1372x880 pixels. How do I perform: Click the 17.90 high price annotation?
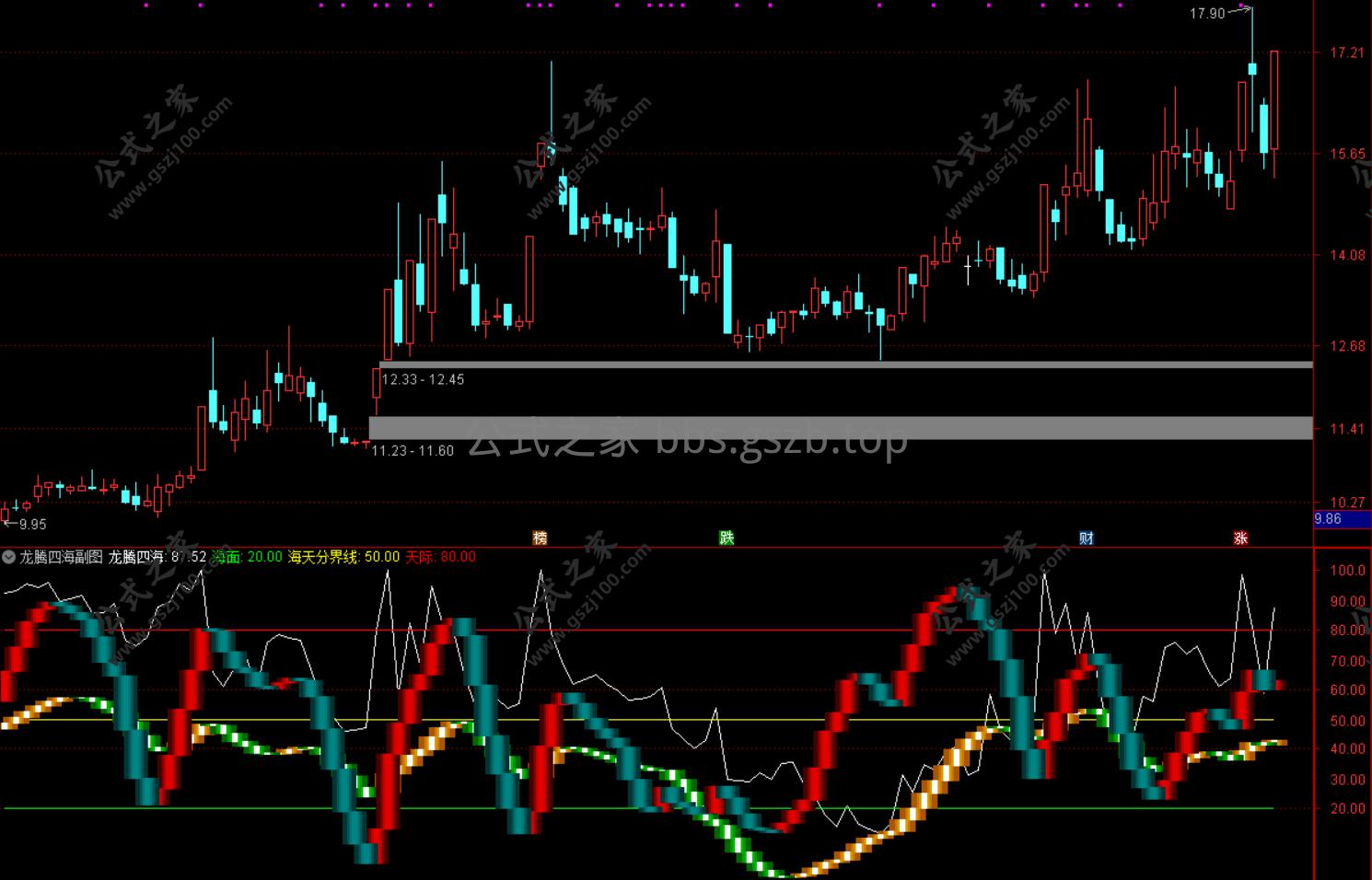coord(1207,13)
